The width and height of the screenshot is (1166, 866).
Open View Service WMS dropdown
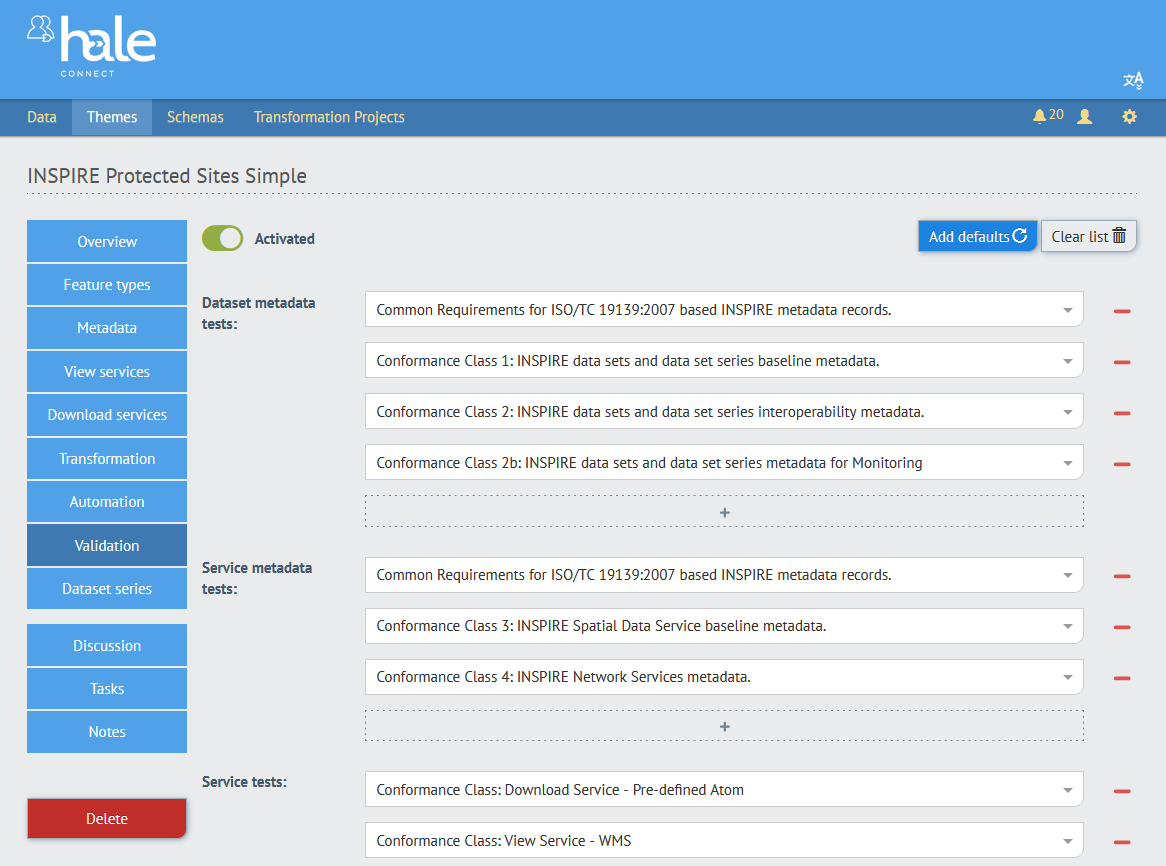(724, 840)
